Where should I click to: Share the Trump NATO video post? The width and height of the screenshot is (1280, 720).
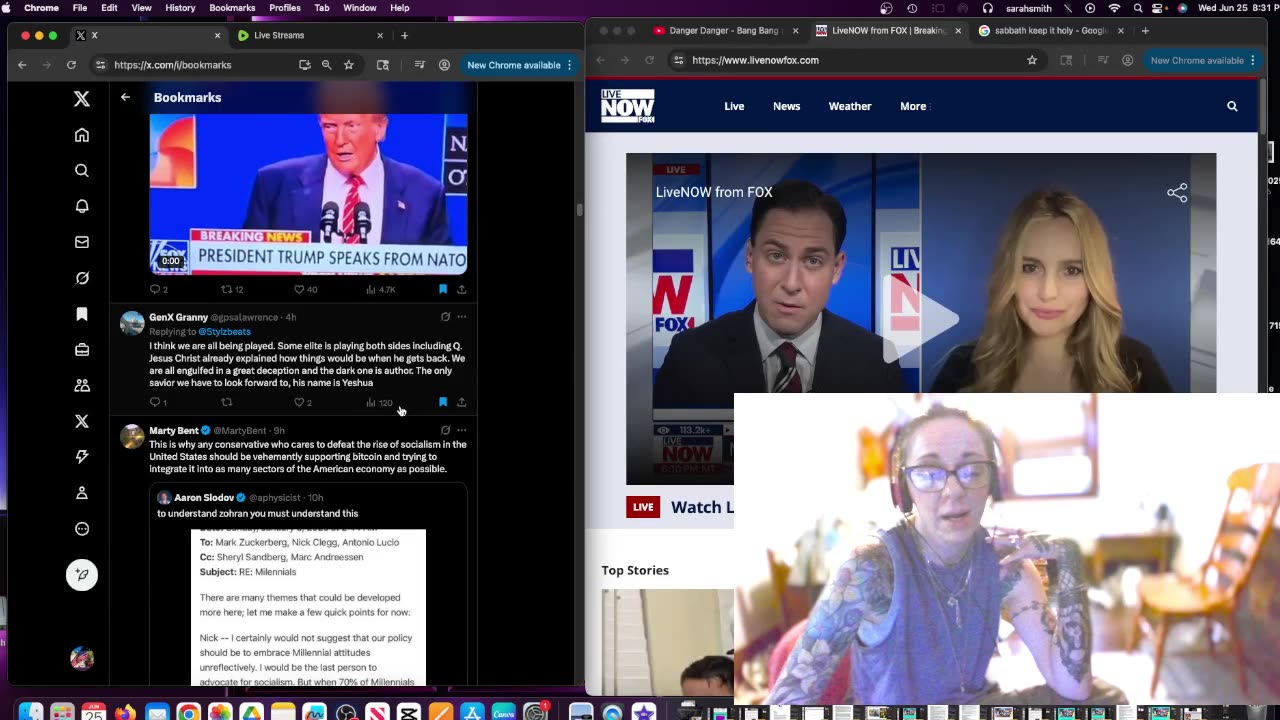(461, 289)
